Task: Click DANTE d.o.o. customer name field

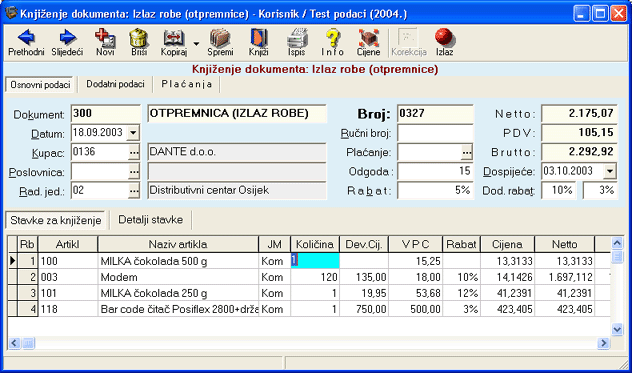Action: click(x=237, y=152)
